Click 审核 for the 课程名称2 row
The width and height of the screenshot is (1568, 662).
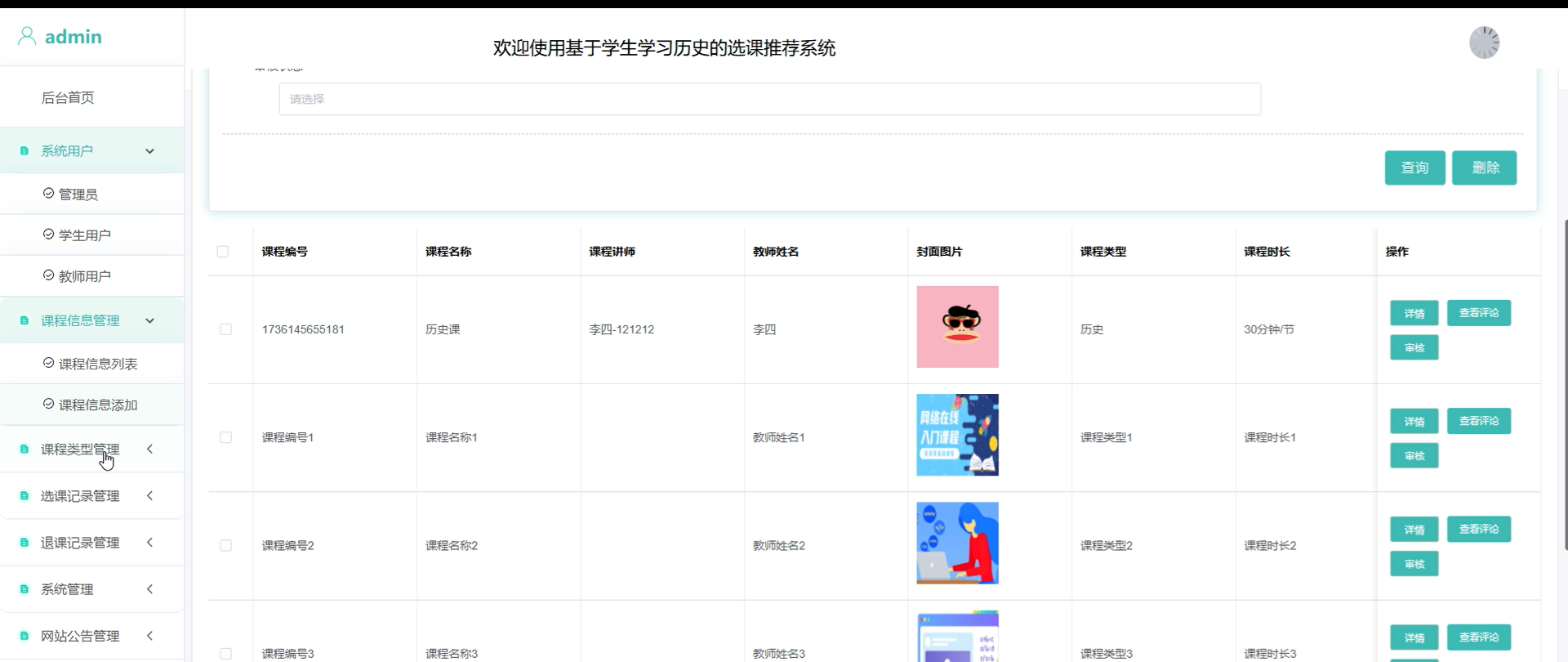pyautogui.click(x=1414, y=563)
